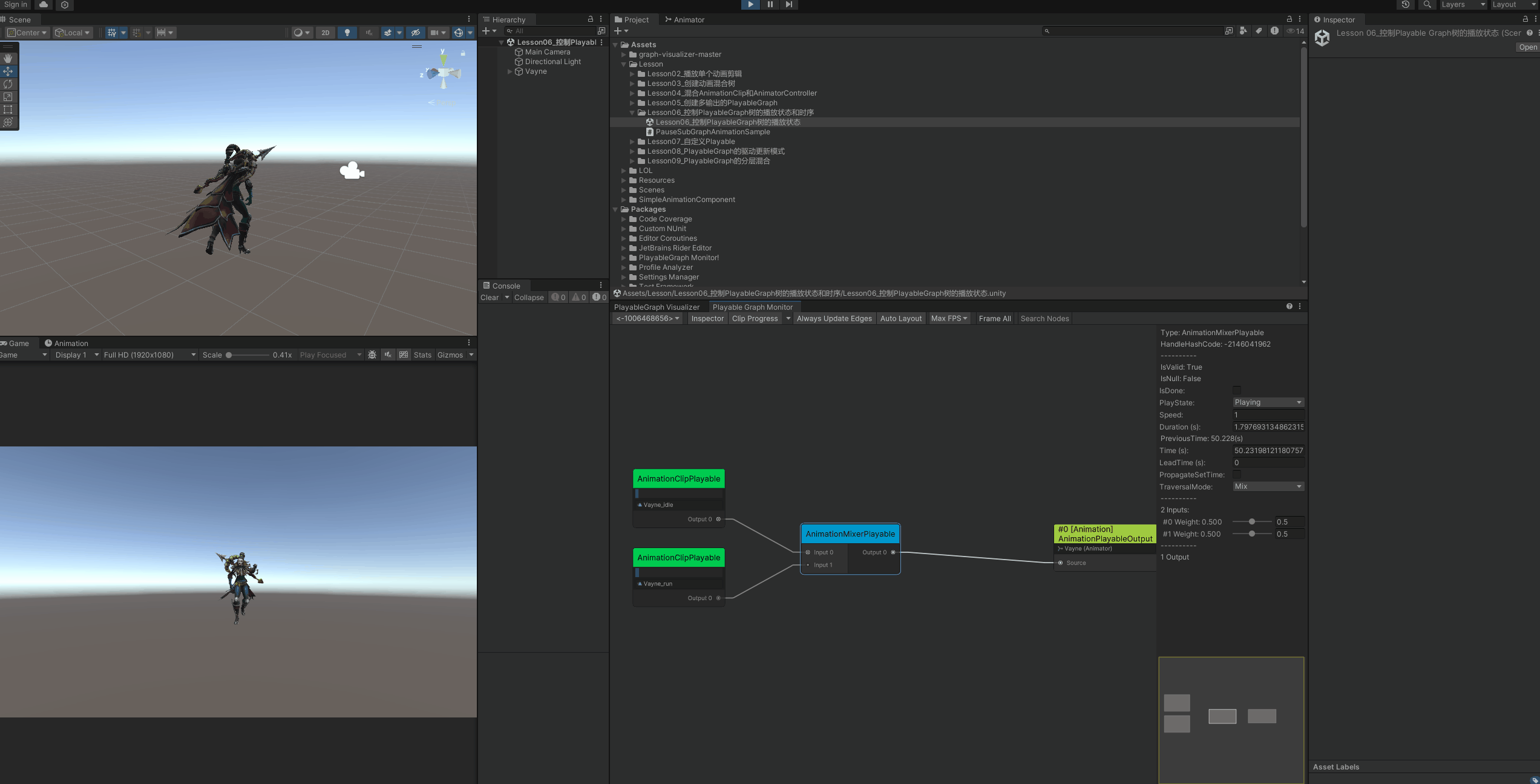This screenshot has width=1540, height=784.
Task: Toggle scene lighting lightbulb icon
Action: point(347,33)
